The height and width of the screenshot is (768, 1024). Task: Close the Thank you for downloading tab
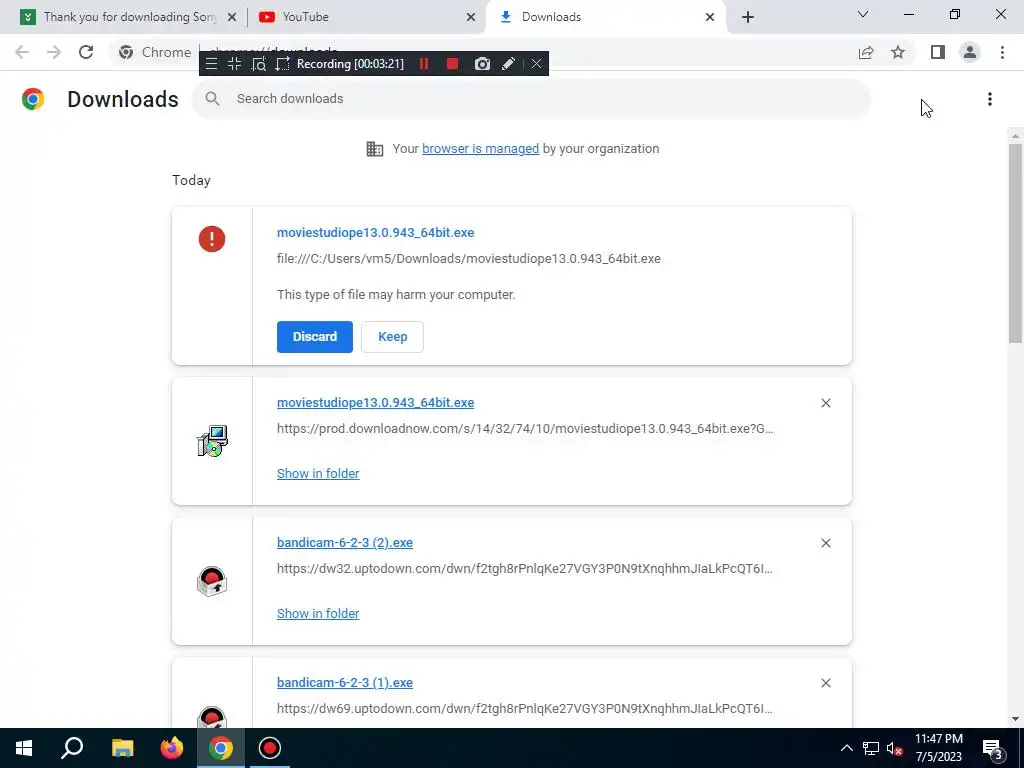pos(232,17)
